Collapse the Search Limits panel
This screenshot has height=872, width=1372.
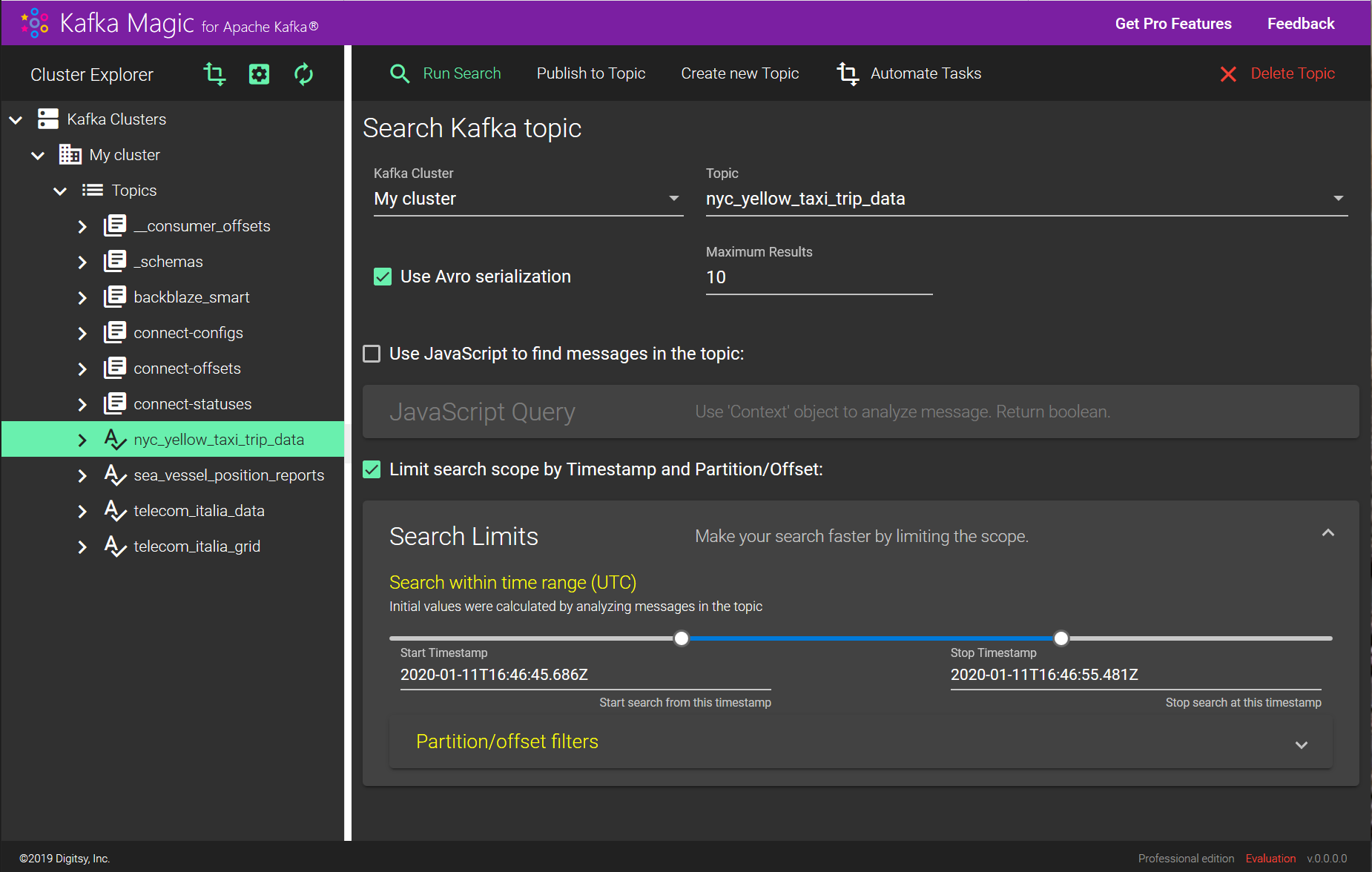click(1328, 533)
